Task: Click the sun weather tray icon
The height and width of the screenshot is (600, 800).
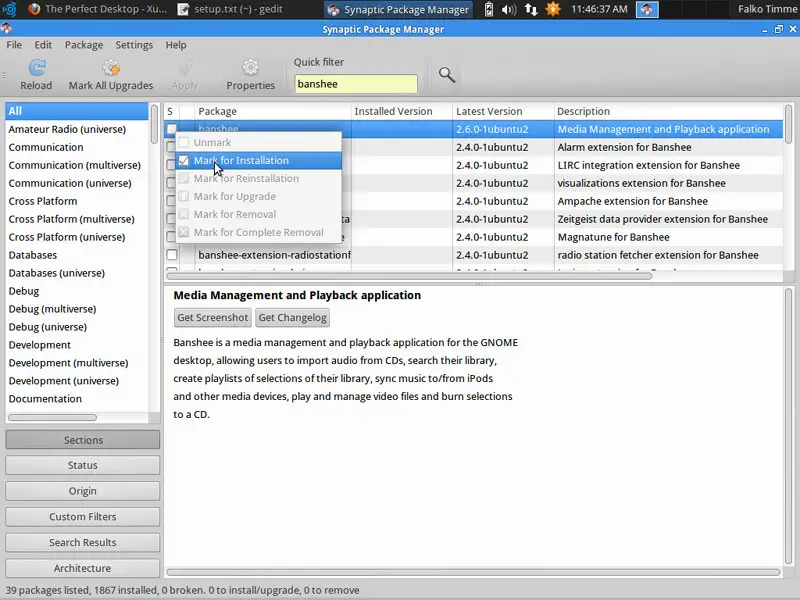Action: coord(553,9)
